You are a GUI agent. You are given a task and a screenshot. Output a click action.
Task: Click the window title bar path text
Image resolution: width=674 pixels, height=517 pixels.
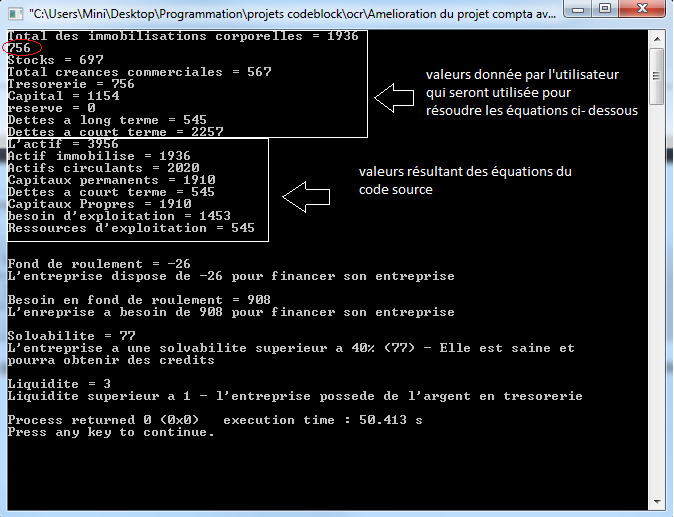click(292, 14)
